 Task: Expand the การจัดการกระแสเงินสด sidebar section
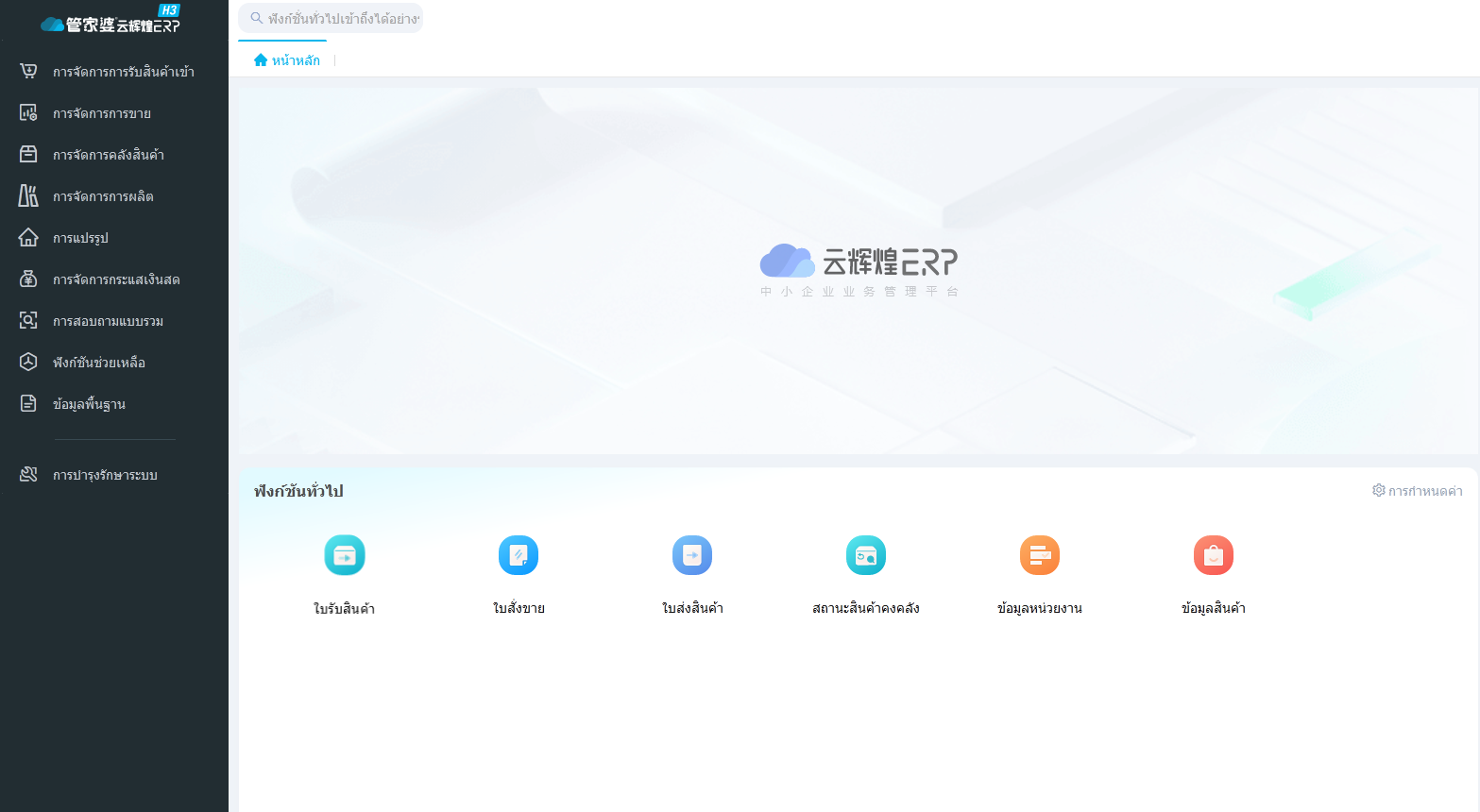[116, 279]
